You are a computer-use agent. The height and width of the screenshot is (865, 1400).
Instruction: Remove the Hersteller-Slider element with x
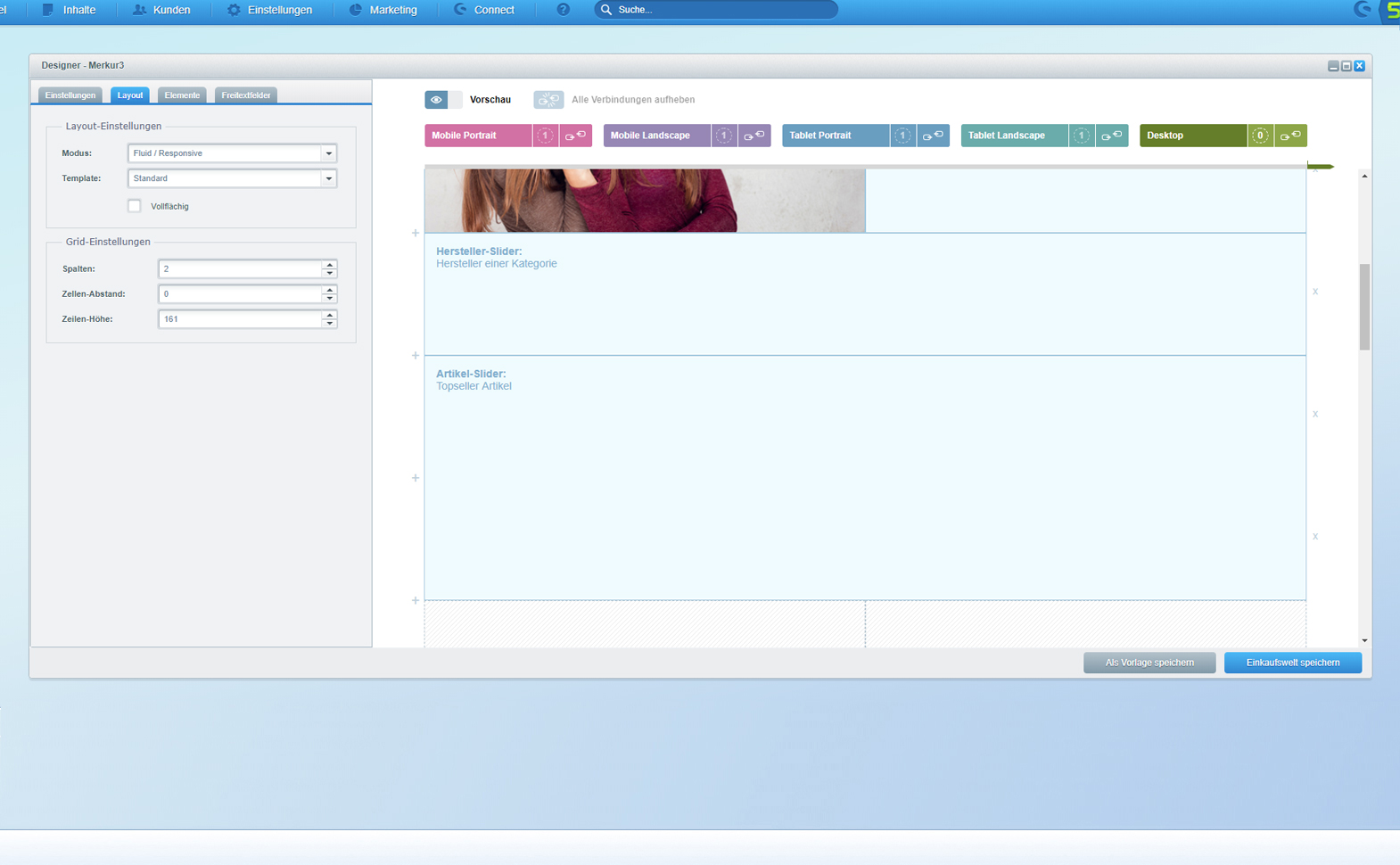[x=1314, y=292]
